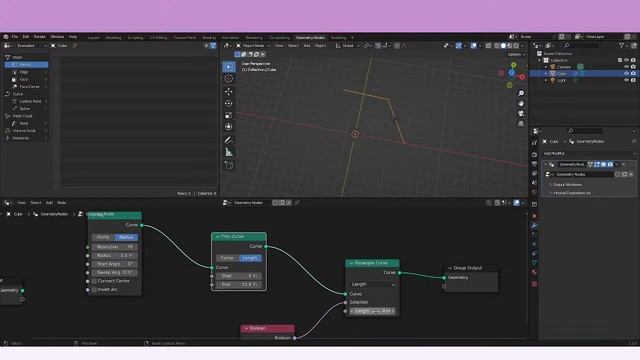The image size is (640, 360).
Task: Collapse the Trim Curve node
Action: [218, 237]
